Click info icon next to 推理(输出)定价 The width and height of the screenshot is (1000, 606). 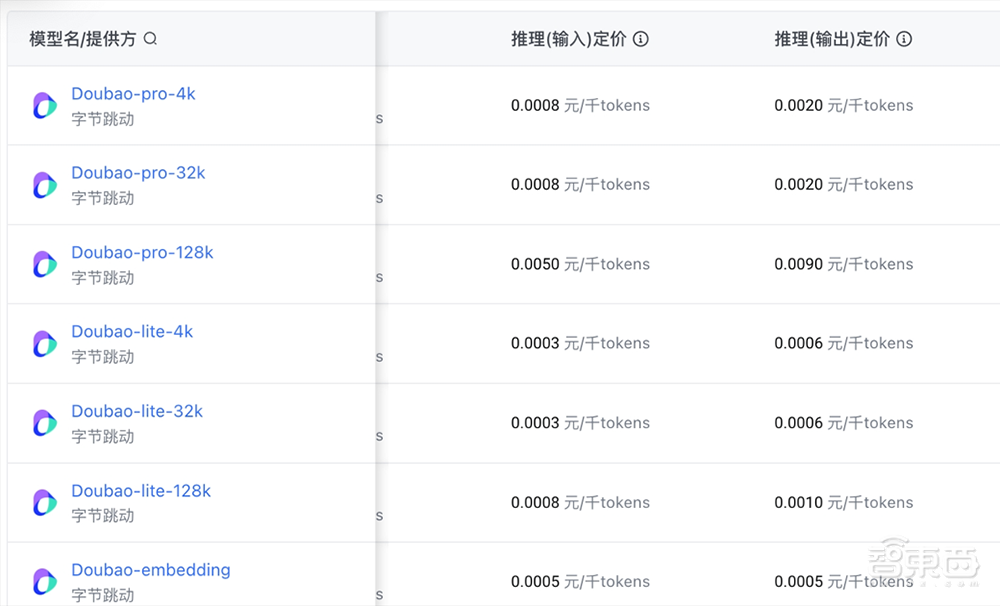pyautogui.click(x=904, y=39)
